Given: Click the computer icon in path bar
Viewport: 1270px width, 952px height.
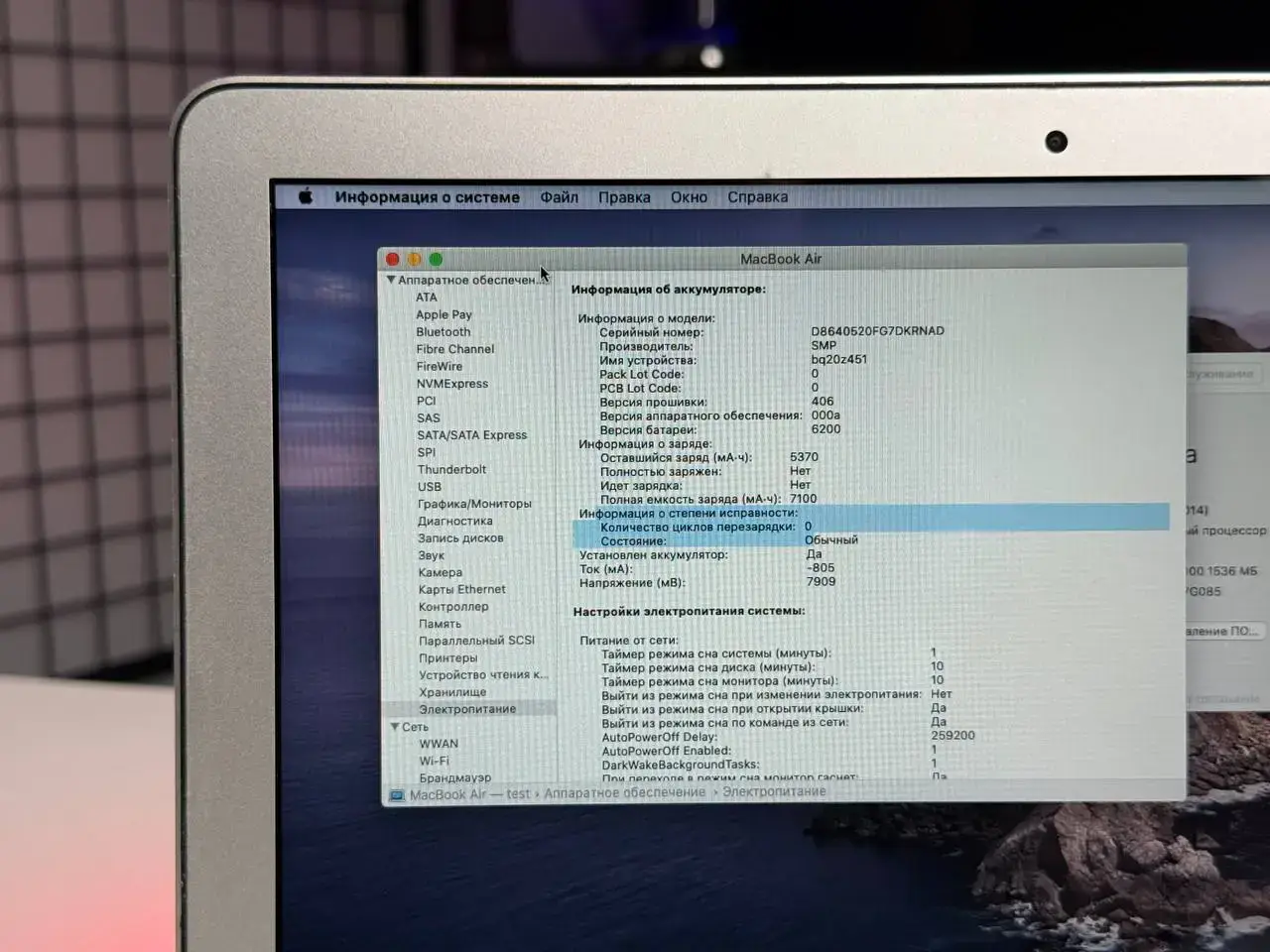Looking at the screenshot, I should 397,795.
